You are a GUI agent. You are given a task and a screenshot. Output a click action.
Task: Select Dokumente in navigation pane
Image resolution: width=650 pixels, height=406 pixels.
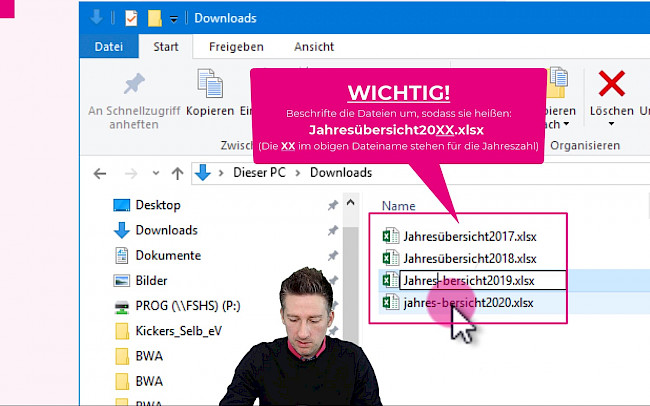[x=168, y=255]
